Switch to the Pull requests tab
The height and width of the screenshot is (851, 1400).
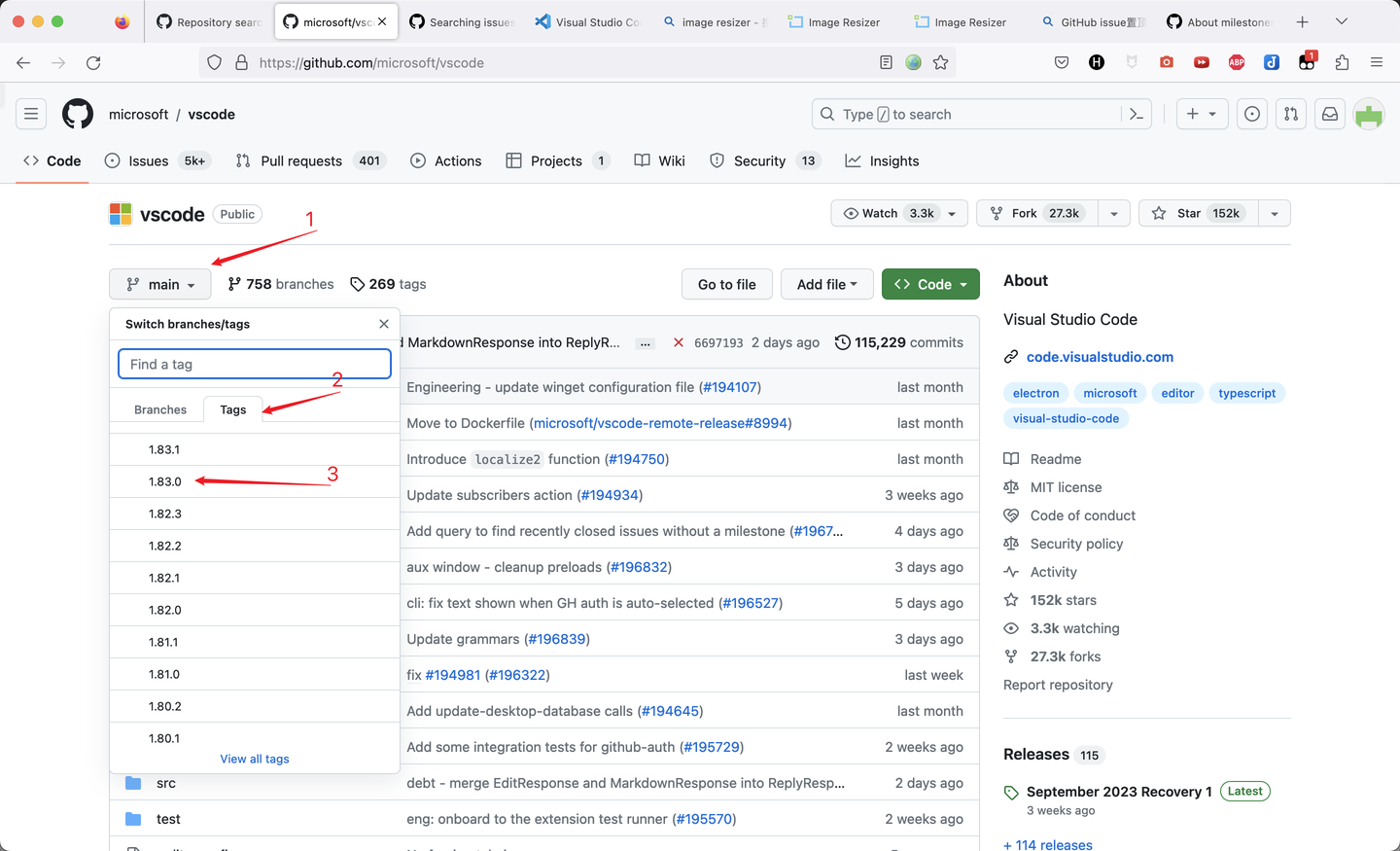tap(310, 160)
